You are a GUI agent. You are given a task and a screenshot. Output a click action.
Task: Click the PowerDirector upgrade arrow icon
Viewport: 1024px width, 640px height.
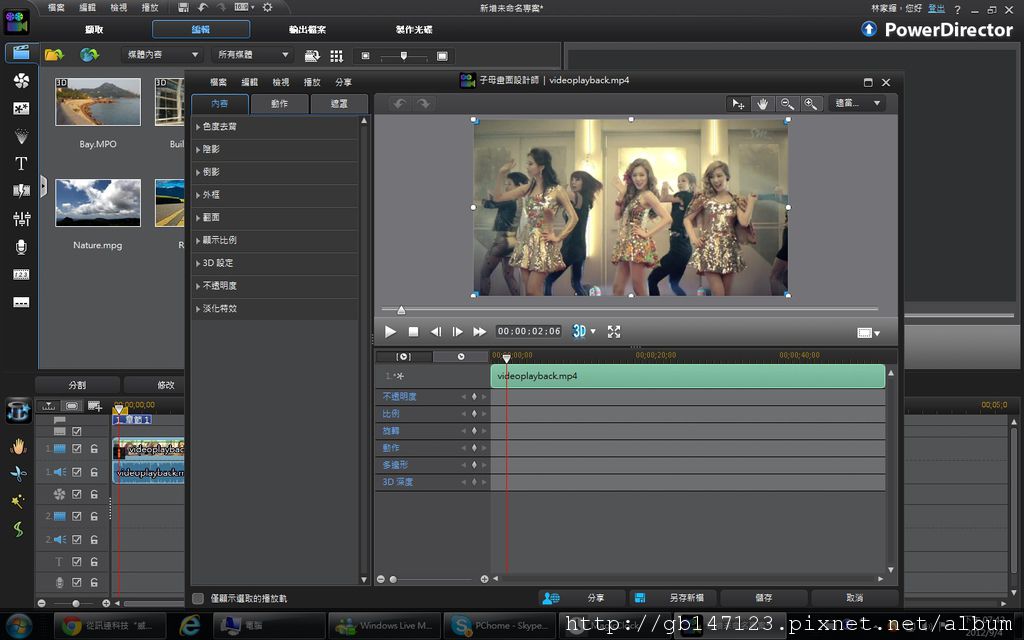coord(869,29)
